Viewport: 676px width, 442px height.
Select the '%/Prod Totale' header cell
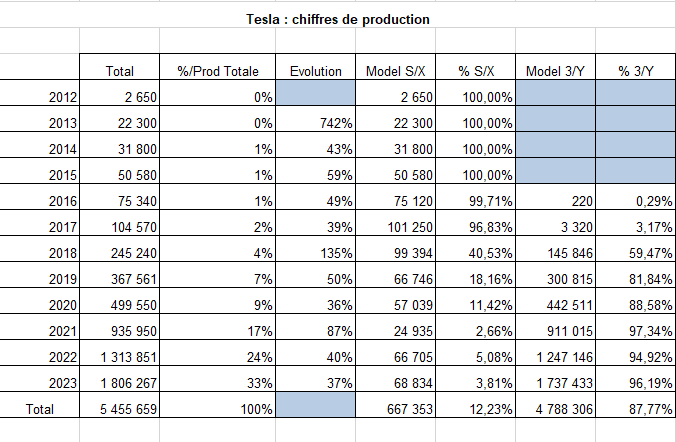tap(218, 67)
